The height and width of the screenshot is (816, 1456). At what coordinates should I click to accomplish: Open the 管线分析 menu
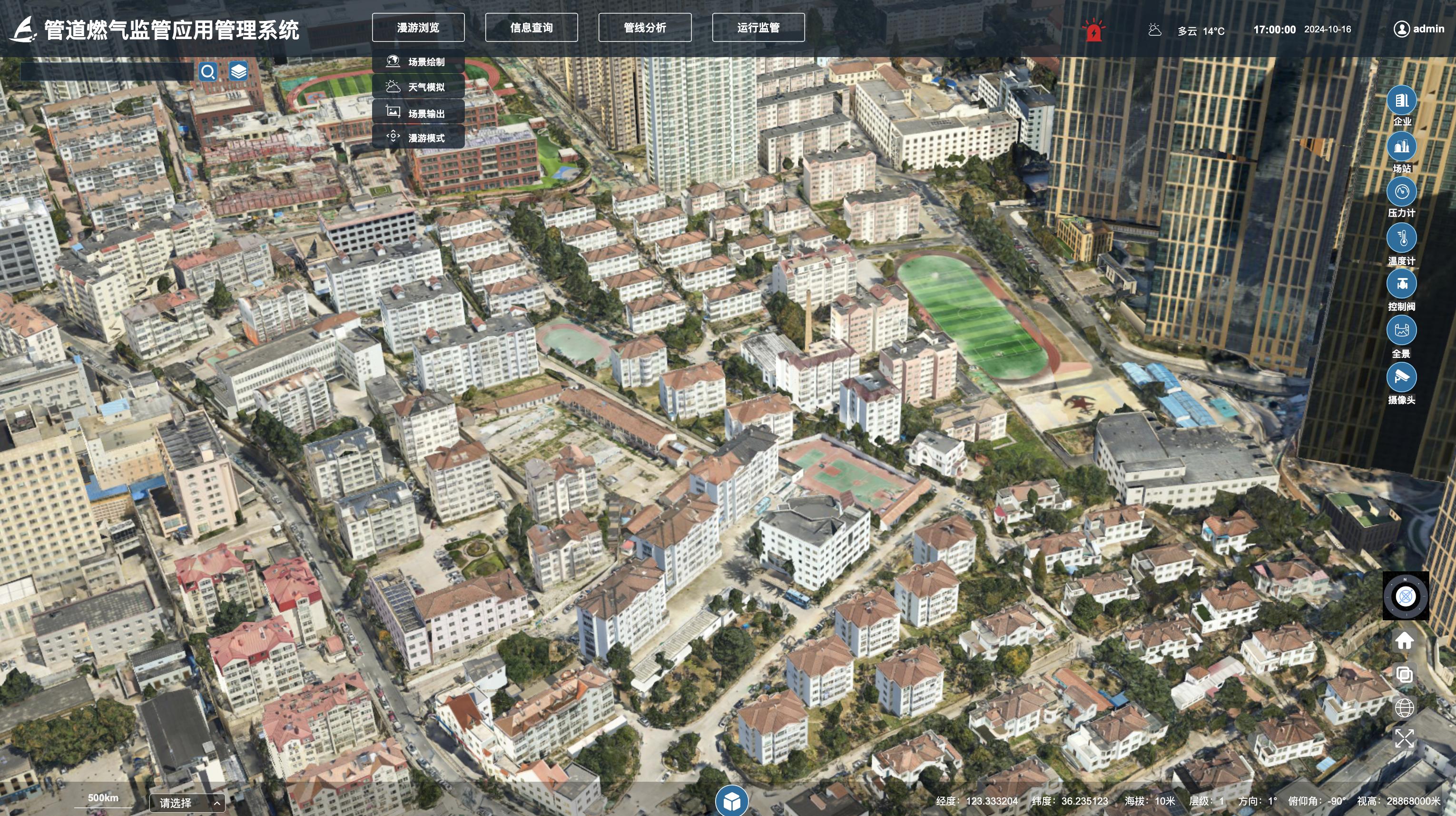coord(645,28)
